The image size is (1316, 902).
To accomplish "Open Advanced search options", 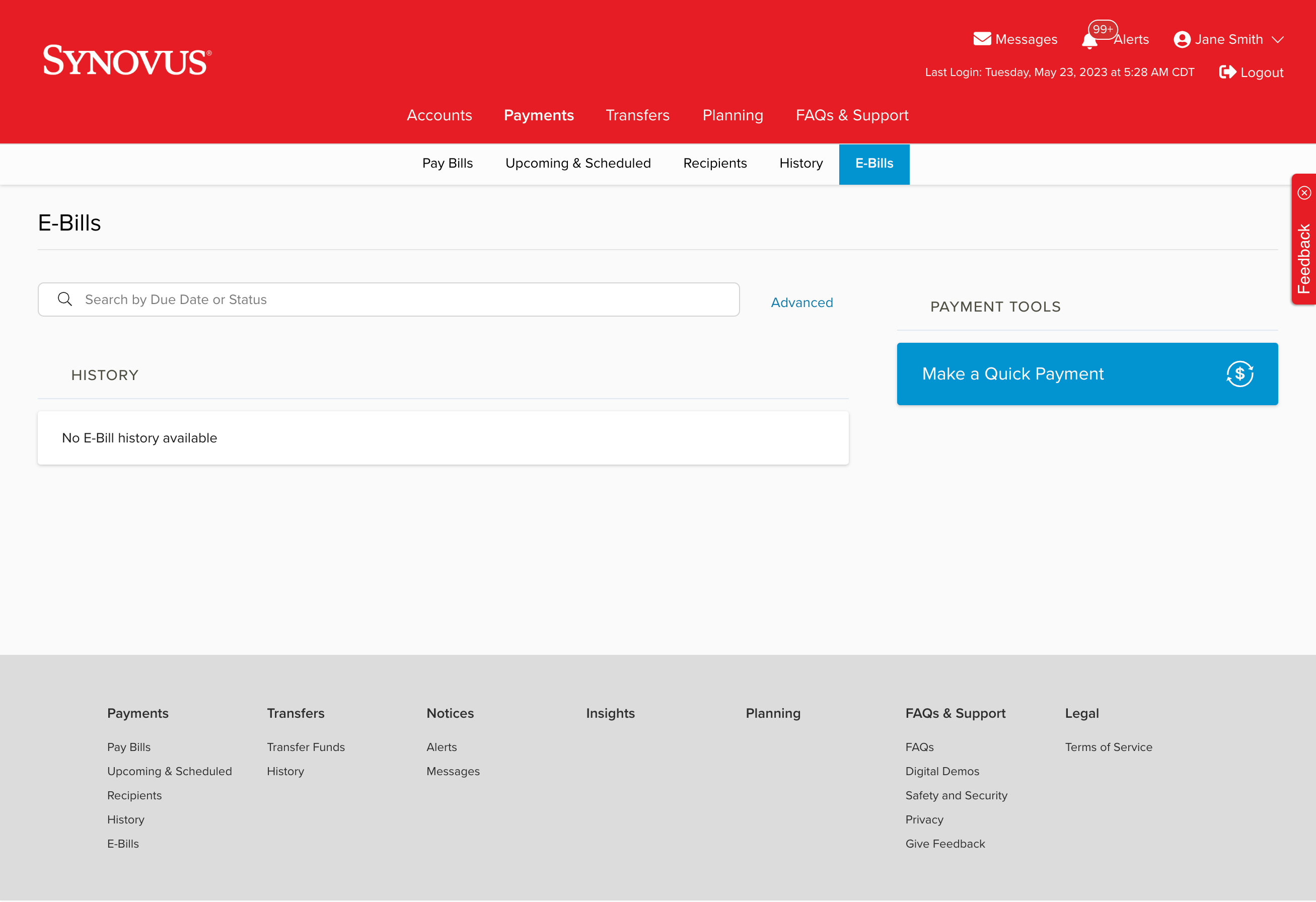I will point(802,303).
